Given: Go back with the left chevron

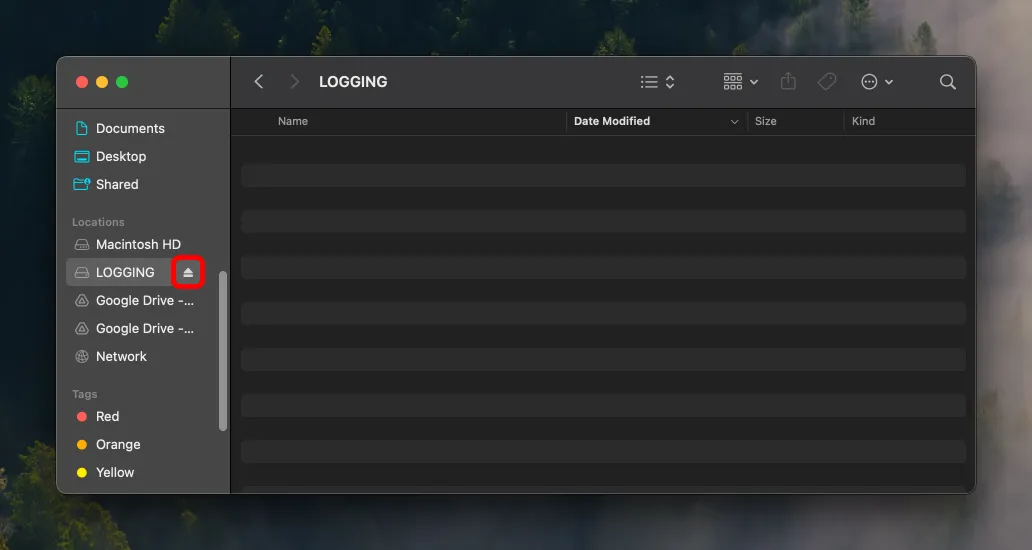Looking at the screenshot, I should point(259,82).
